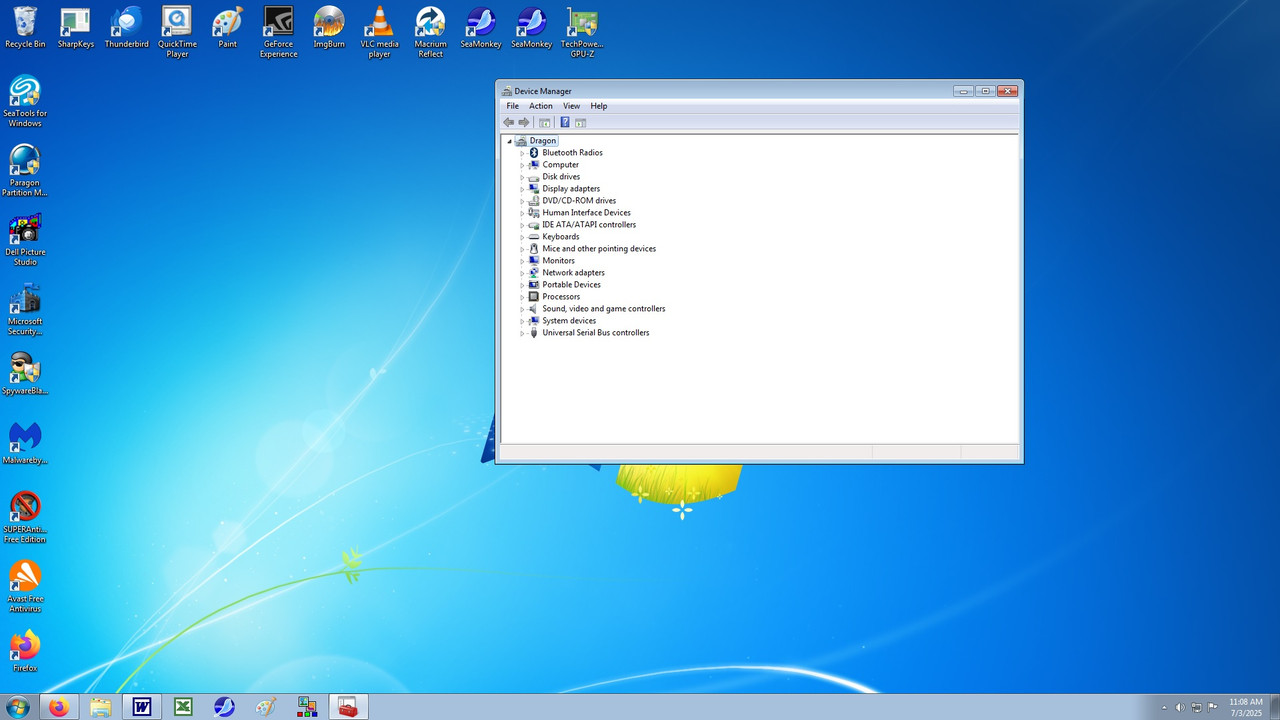Select the Human Interface Devices label

click(x=587, y=213)
